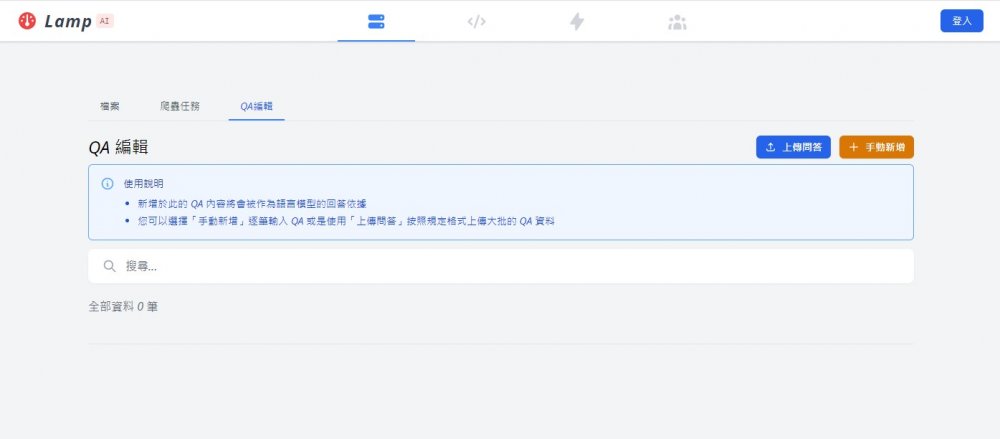Open the code embed icon tab
1000x439 pixels.
pyautogui.click(x=477, y=21)
